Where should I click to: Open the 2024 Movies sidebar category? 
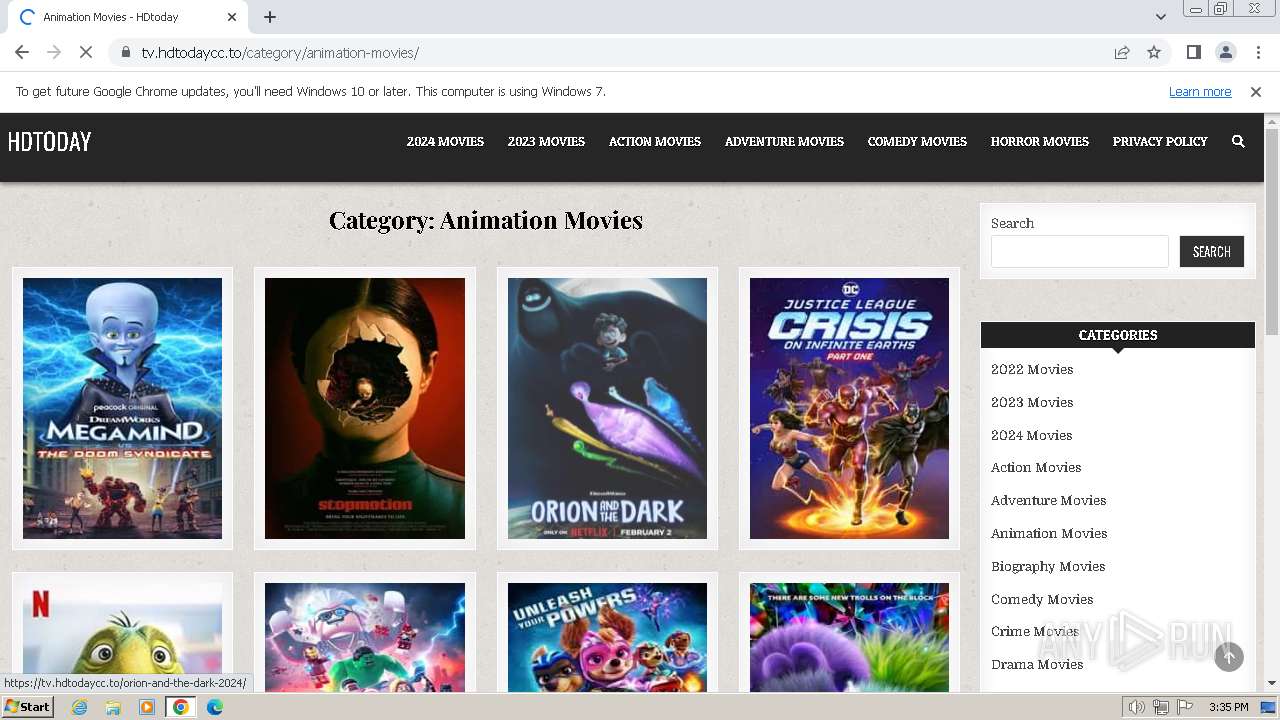1031,435
